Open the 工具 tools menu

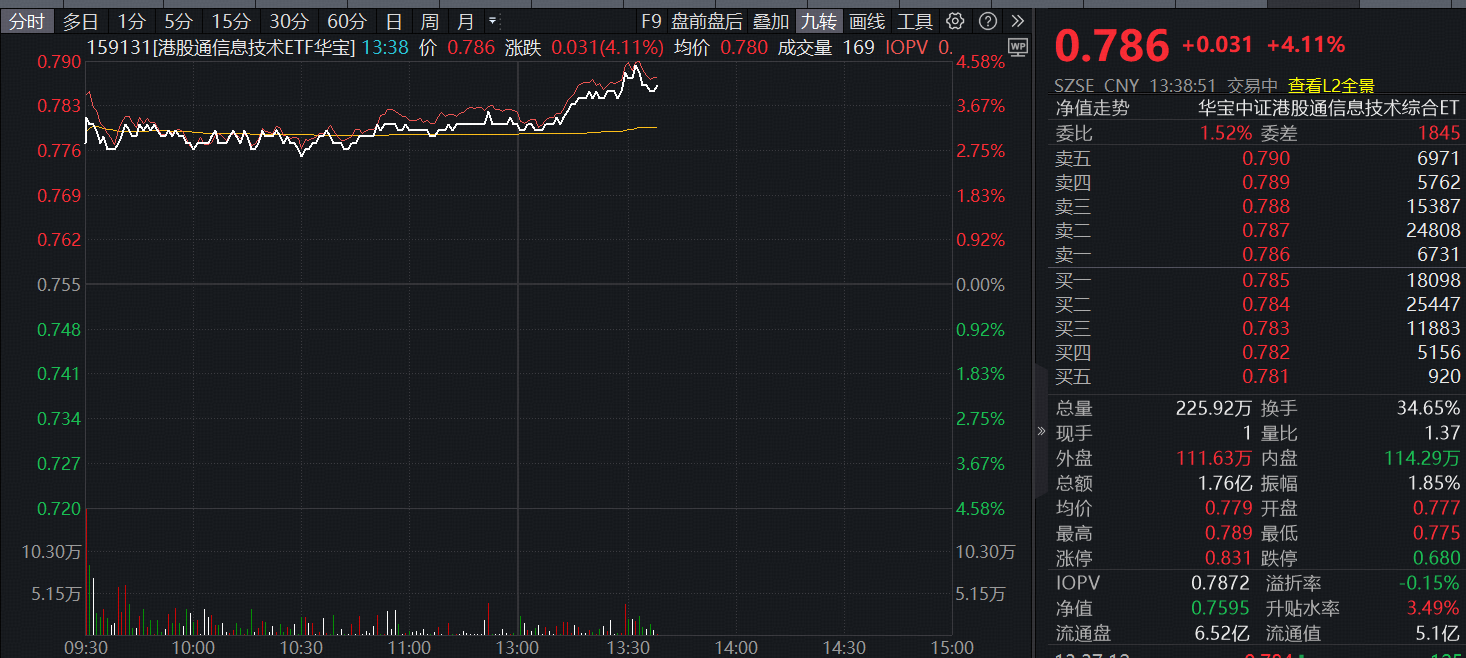coord(914,21)
